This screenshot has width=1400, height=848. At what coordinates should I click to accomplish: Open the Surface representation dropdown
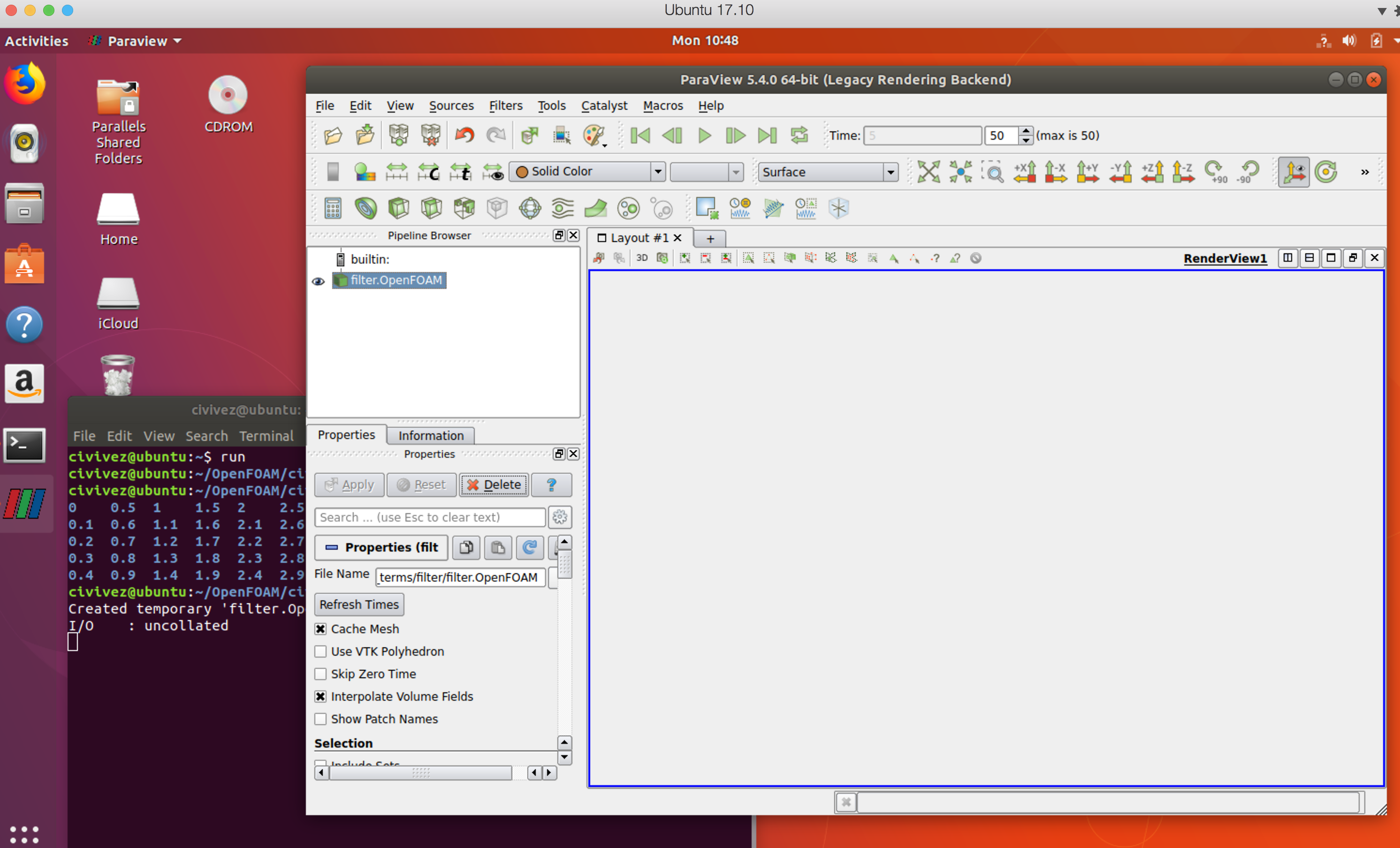(x=828, y=172)
